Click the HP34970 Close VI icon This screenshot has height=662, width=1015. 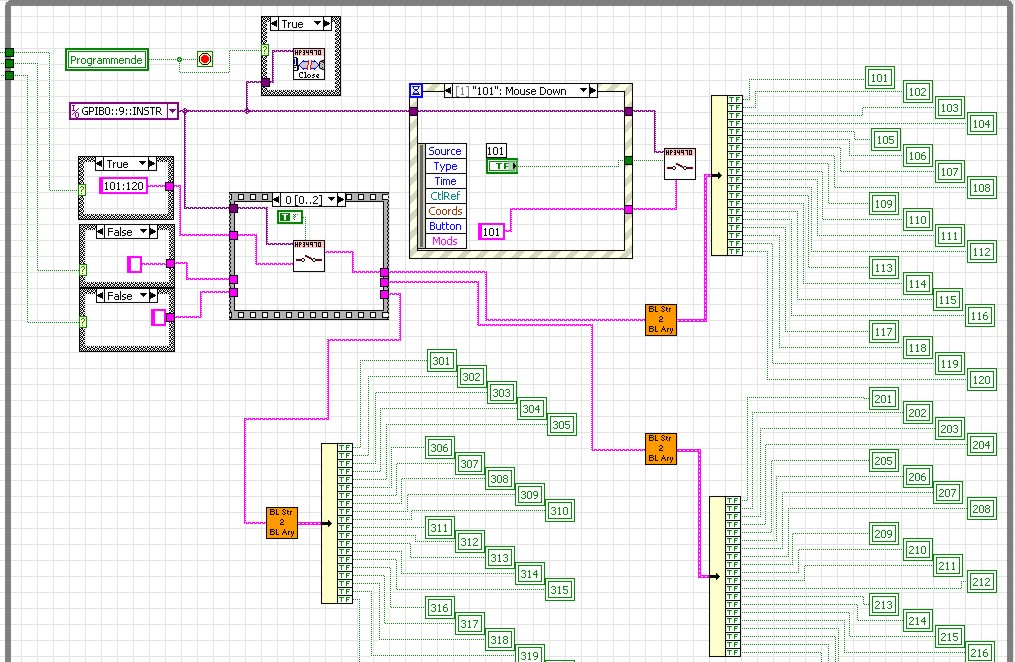tap(309, 64)
